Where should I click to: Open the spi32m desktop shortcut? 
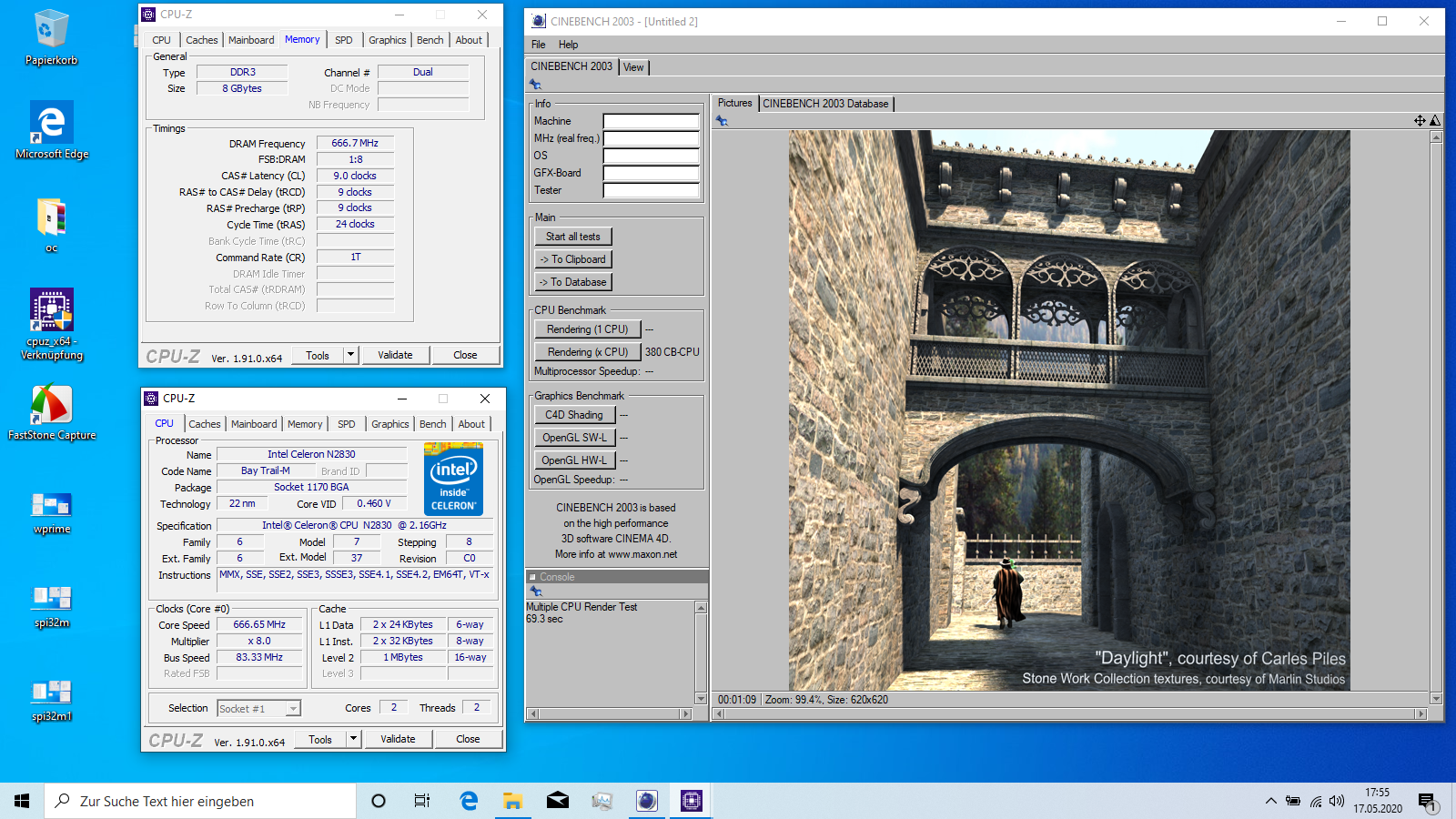[x=52, y=606]
